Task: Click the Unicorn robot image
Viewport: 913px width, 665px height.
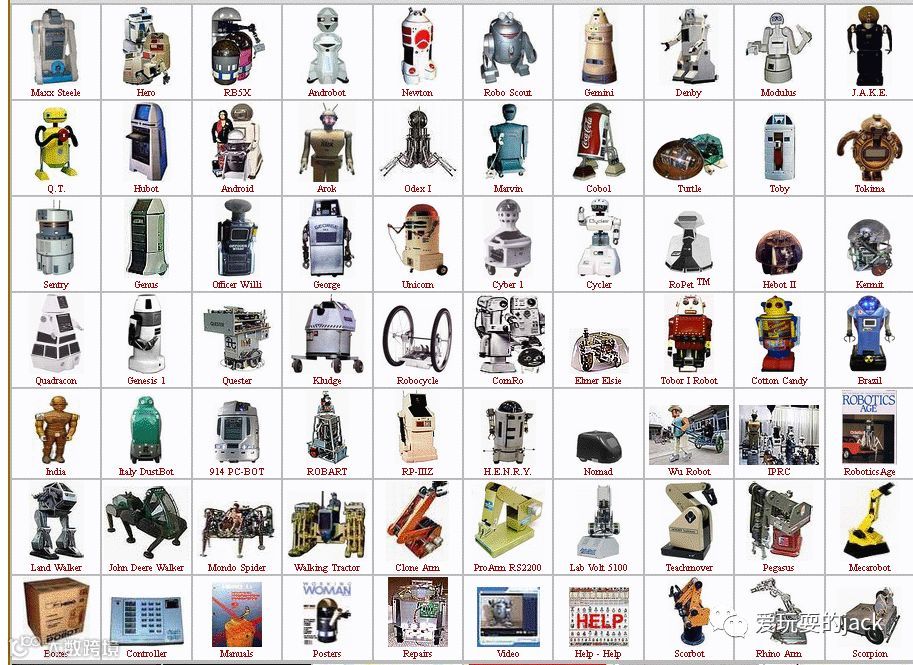Action: pyautogui.click(x=417, y=239)
